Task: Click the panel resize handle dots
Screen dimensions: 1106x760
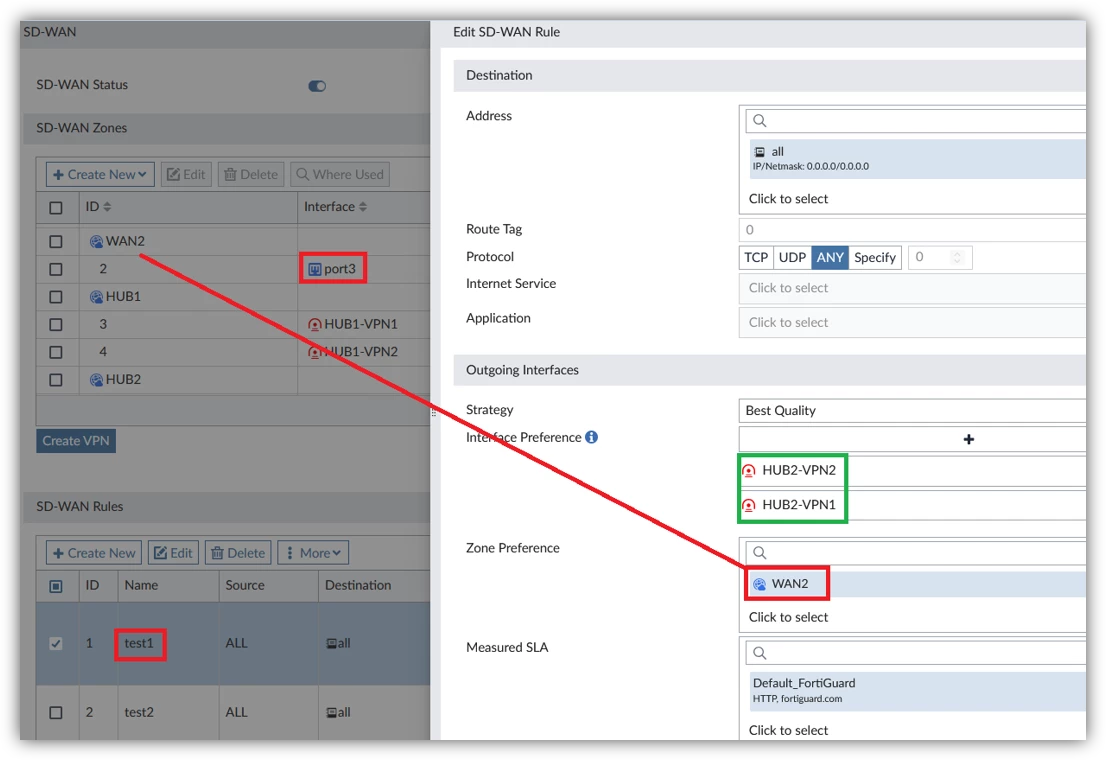Action: 433,413
